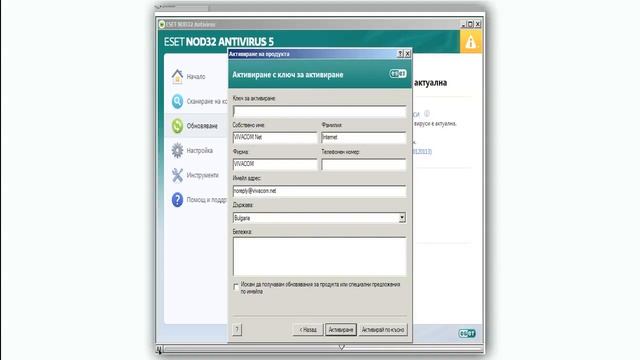640x360 pixels.
Task: Click the Бележка notes text area
Action: pos(320,256)
